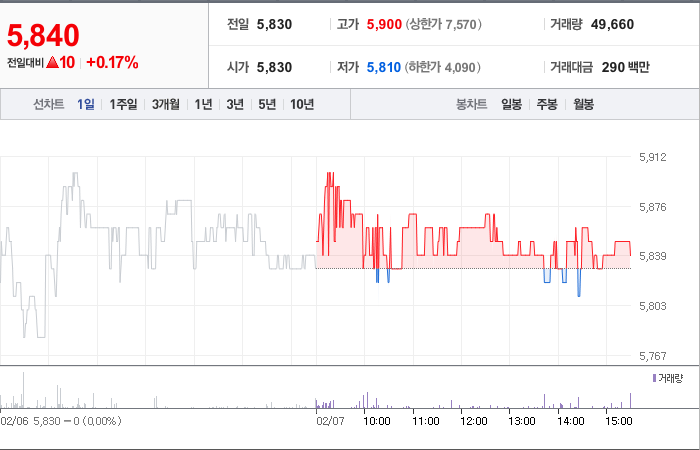Click the 상한가 7,570 text

(443, 24)
